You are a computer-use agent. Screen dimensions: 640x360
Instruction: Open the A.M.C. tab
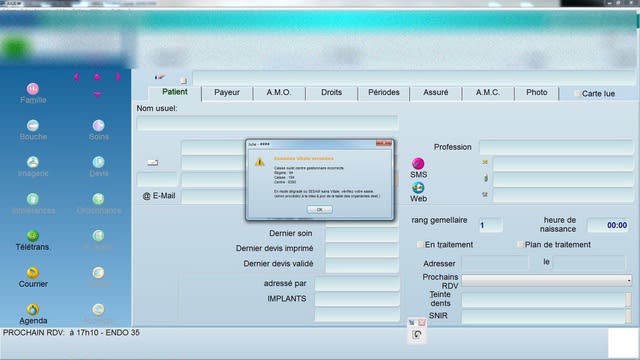pyautogui.click(x=488, y=93)
